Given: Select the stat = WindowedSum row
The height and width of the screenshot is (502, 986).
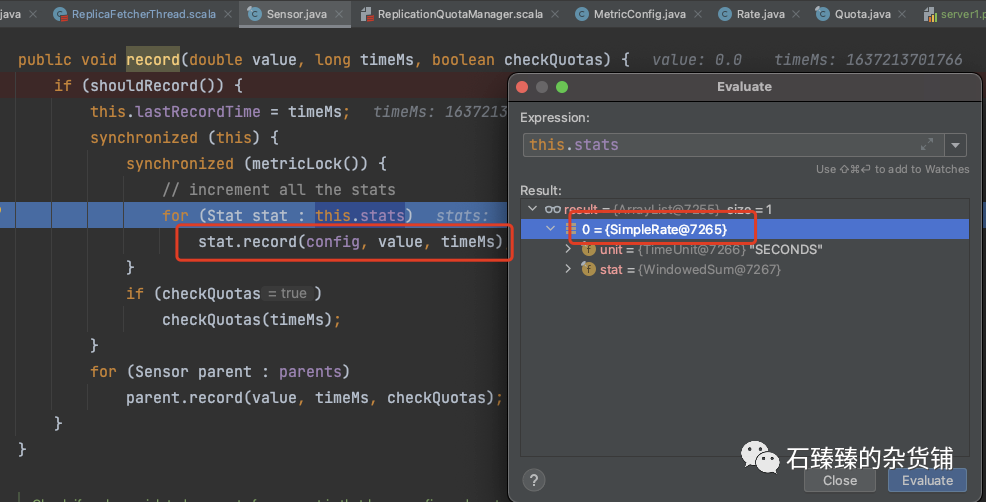Looking at the screenshot, I should (x=745, y=269).
